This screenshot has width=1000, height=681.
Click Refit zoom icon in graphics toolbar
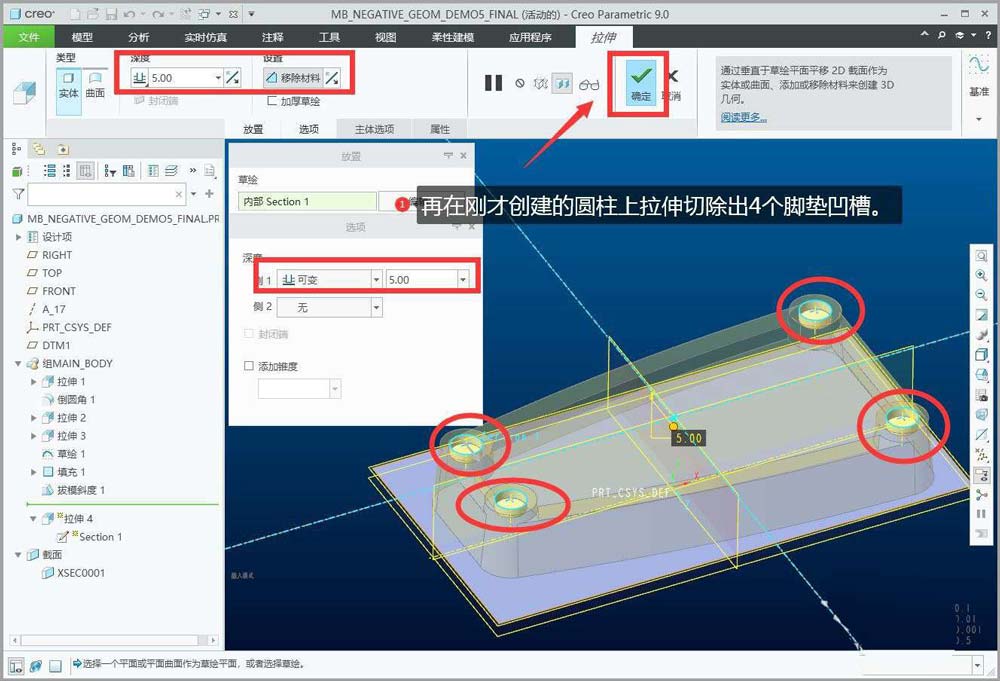(x=982, y=256)
